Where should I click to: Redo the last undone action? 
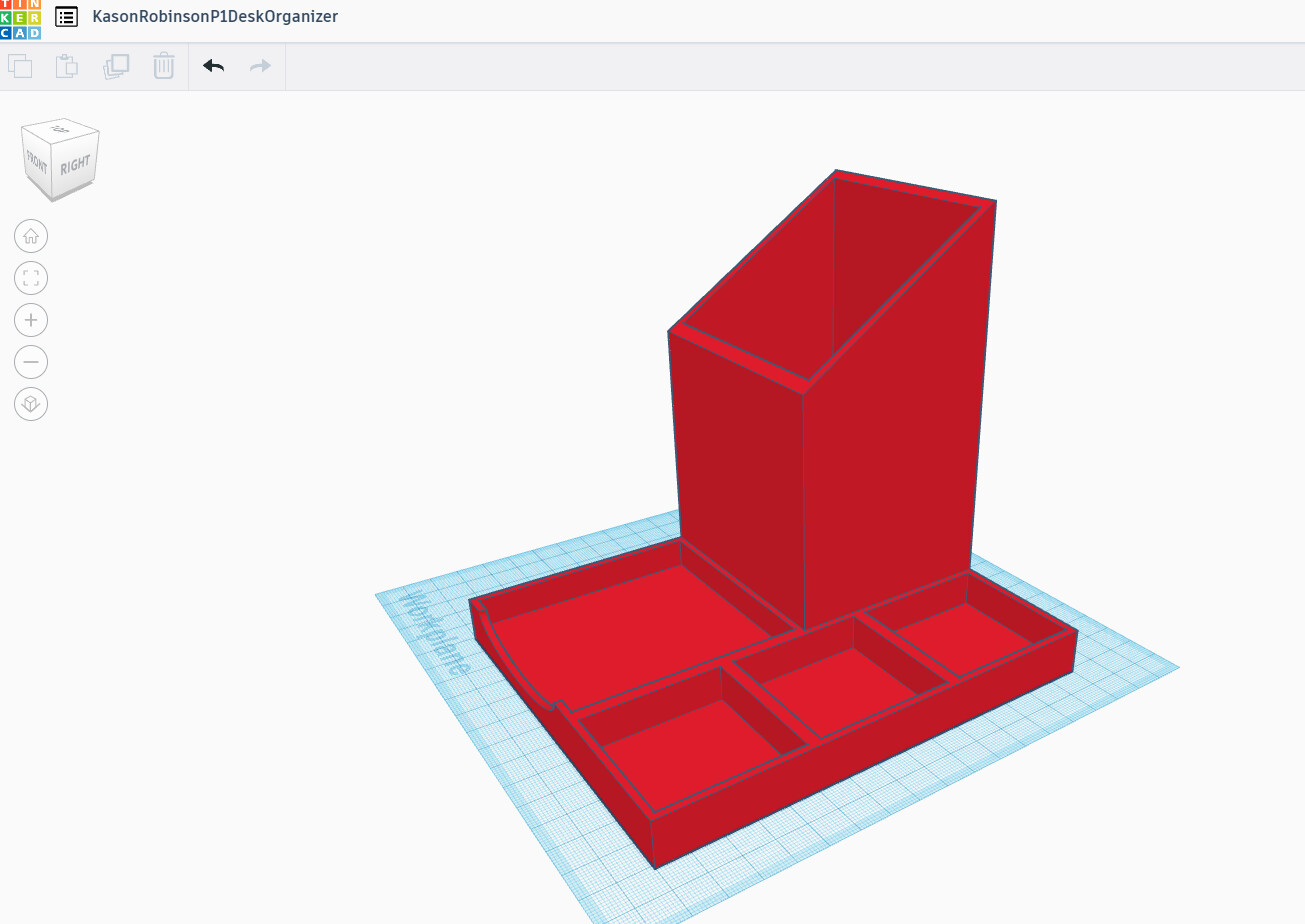pos(259,65)
